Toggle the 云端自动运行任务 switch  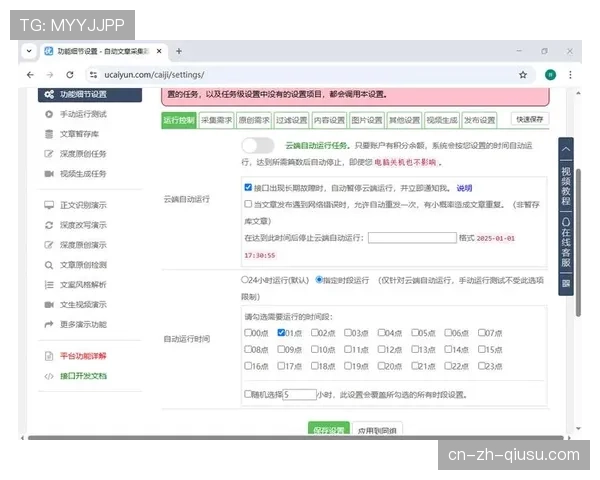pos(258,145)
